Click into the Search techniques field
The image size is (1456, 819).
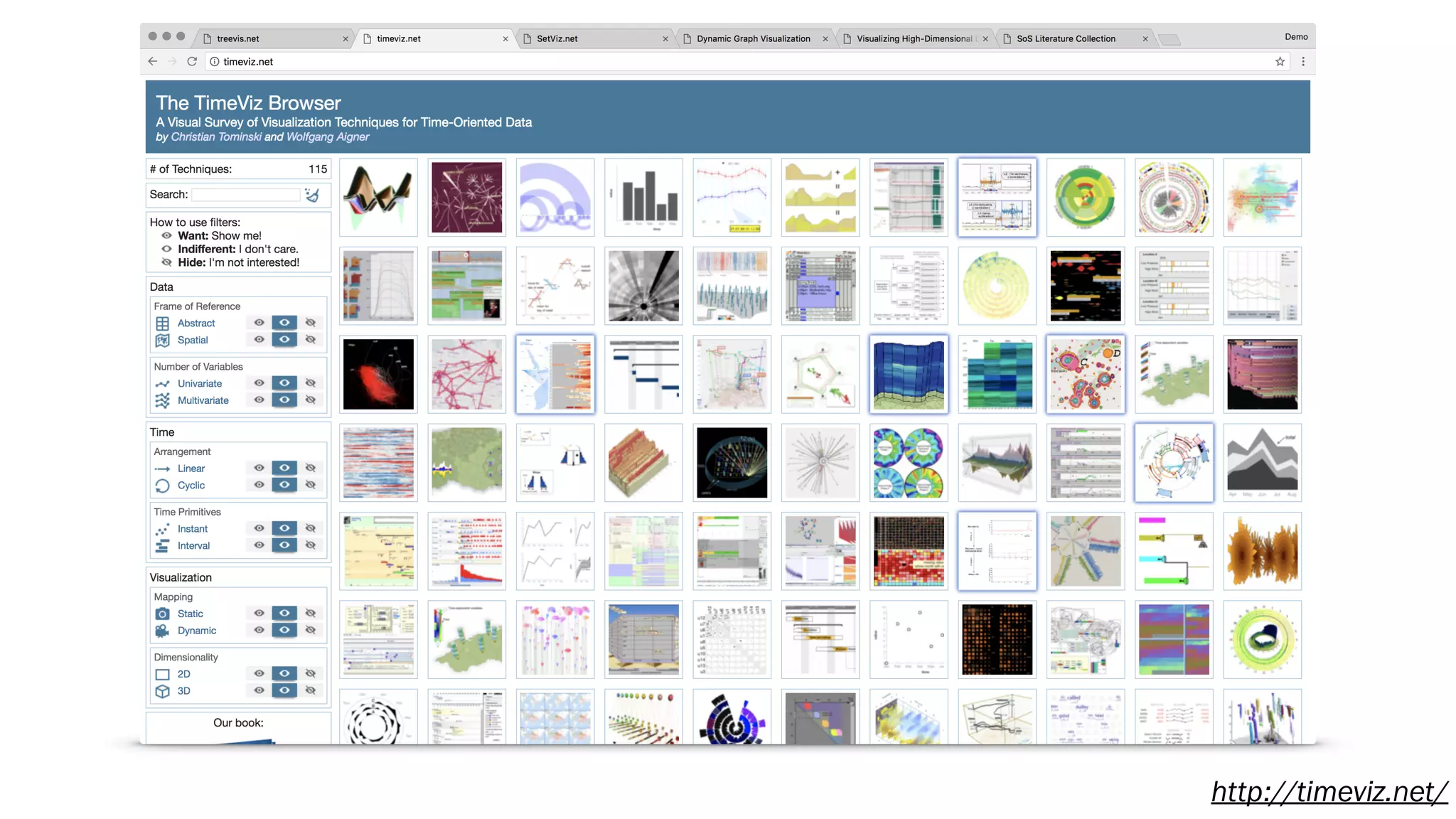coord(246,195)
